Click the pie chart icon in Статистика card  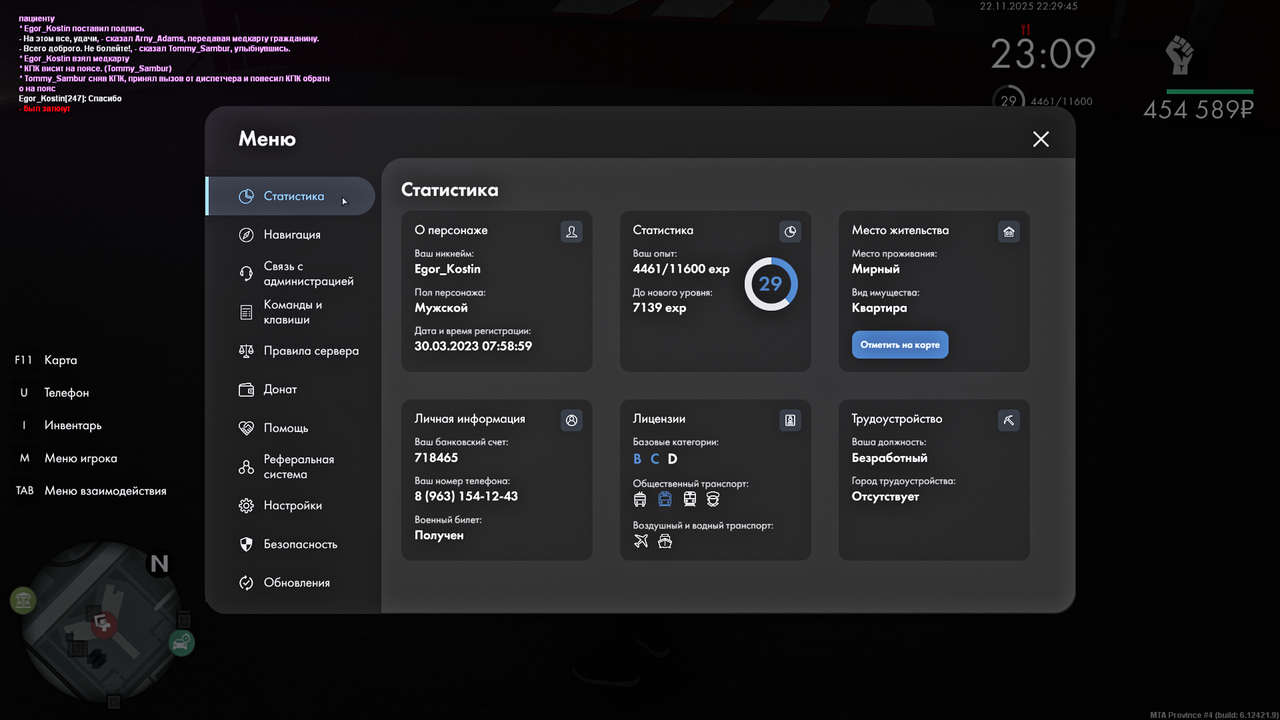click(x=790, y=231)
